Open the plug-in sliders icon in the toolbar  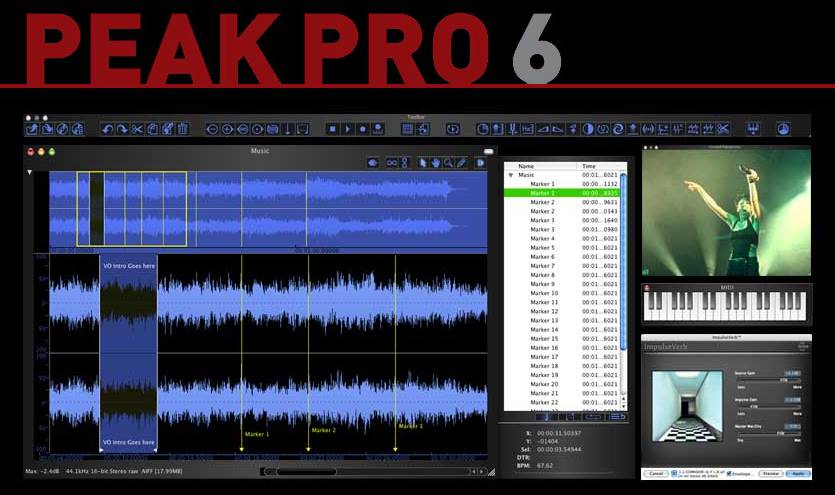pyautogui.click(x=753, y=129)
